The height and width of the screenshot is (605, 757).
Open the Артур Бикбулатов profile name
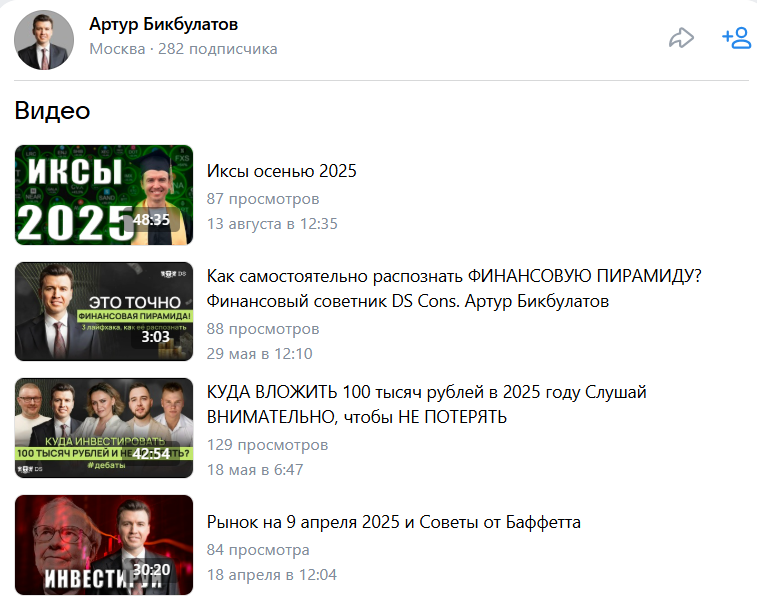pos(164,24)
